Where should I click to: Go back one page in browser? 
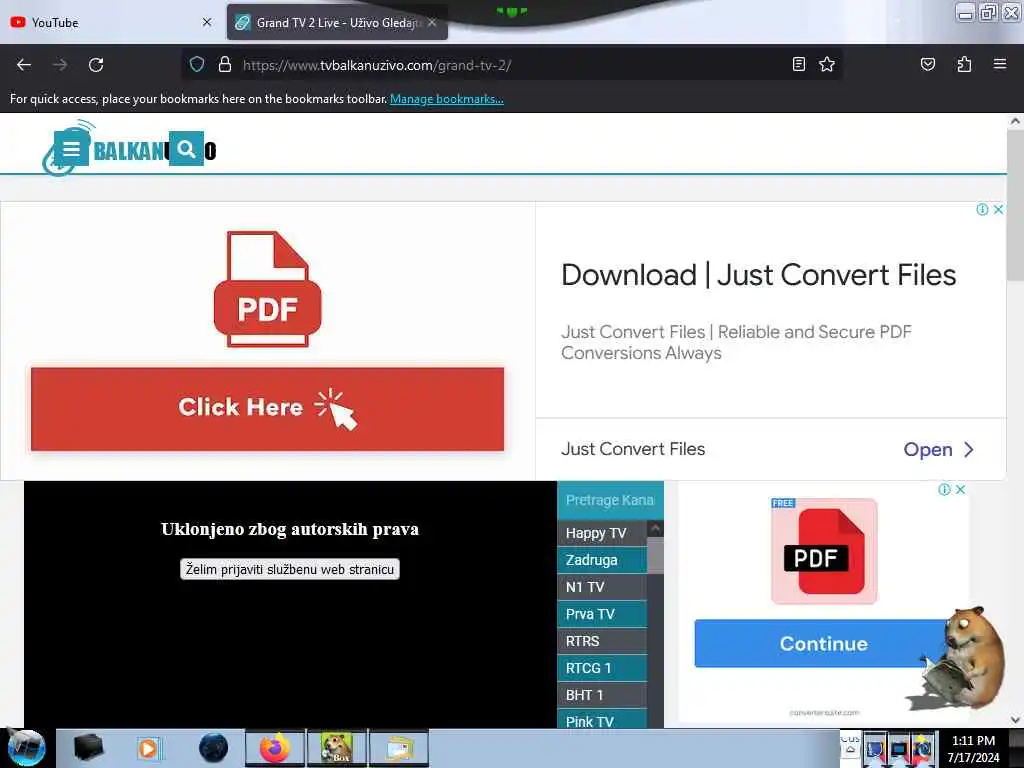tap(24, 65)
